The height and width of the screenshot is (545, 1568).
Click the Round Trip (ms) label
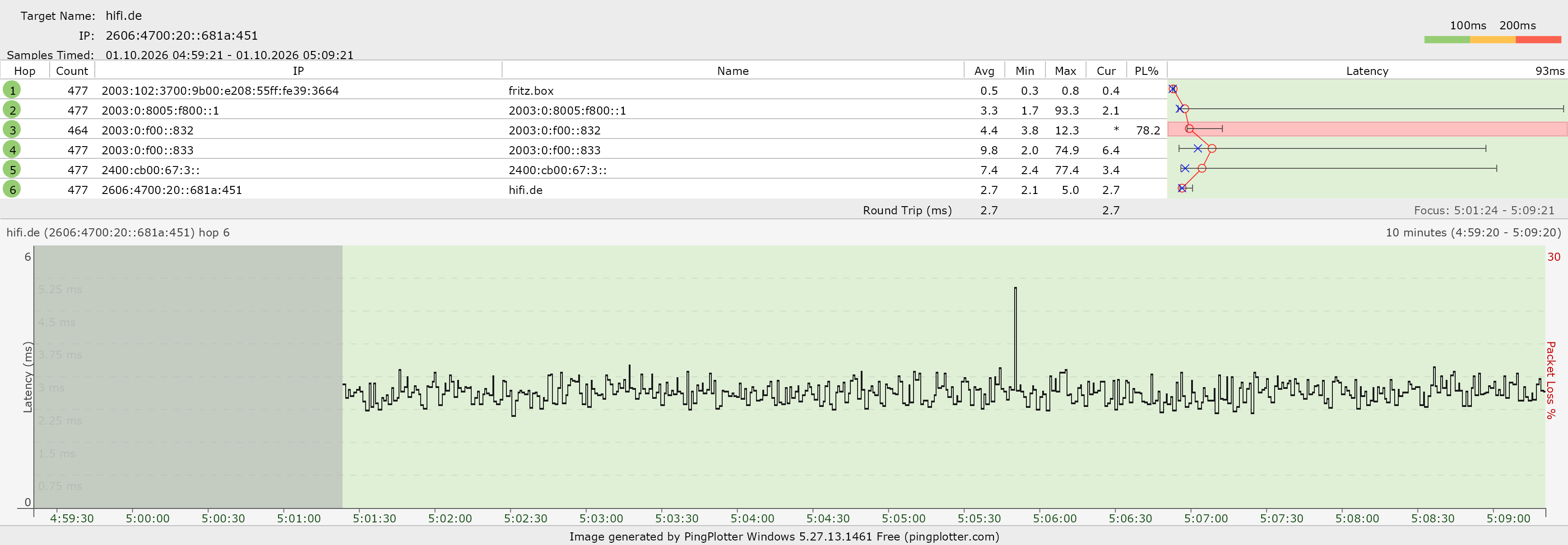point(907,210)
